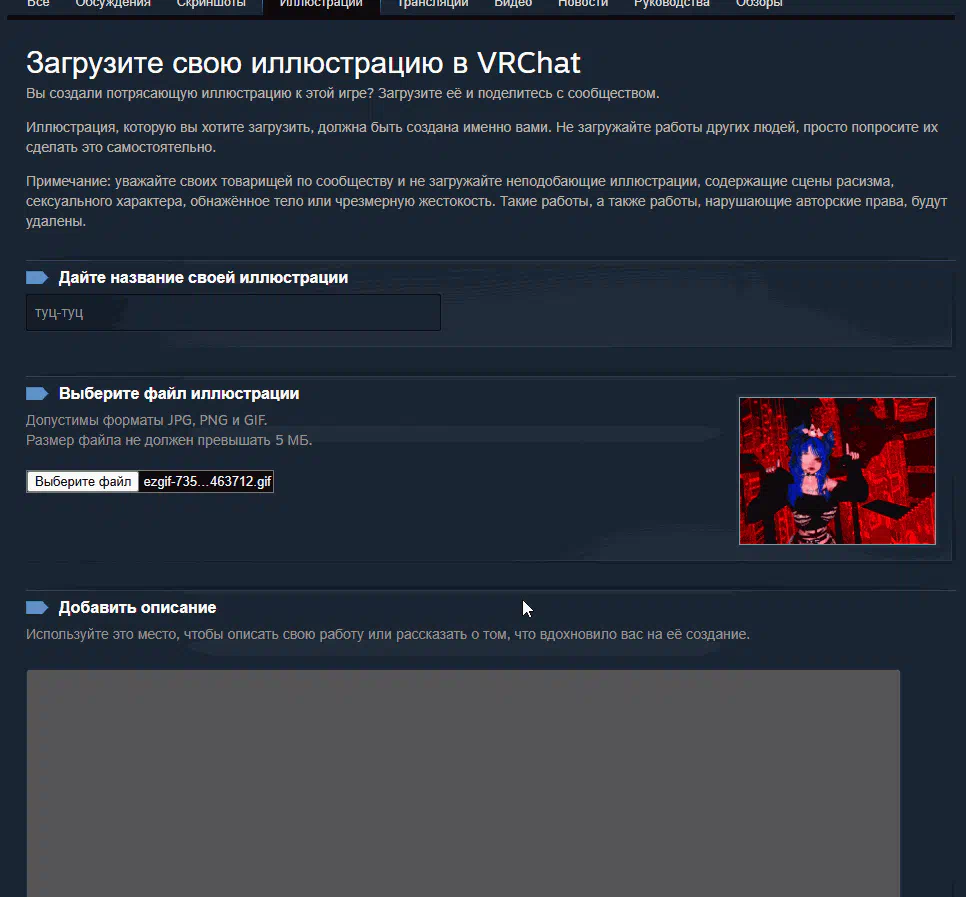The height and width of the screenshot is (897, 966).
Task: Click the "Добавить описание" heading
Action: (137, 607)
